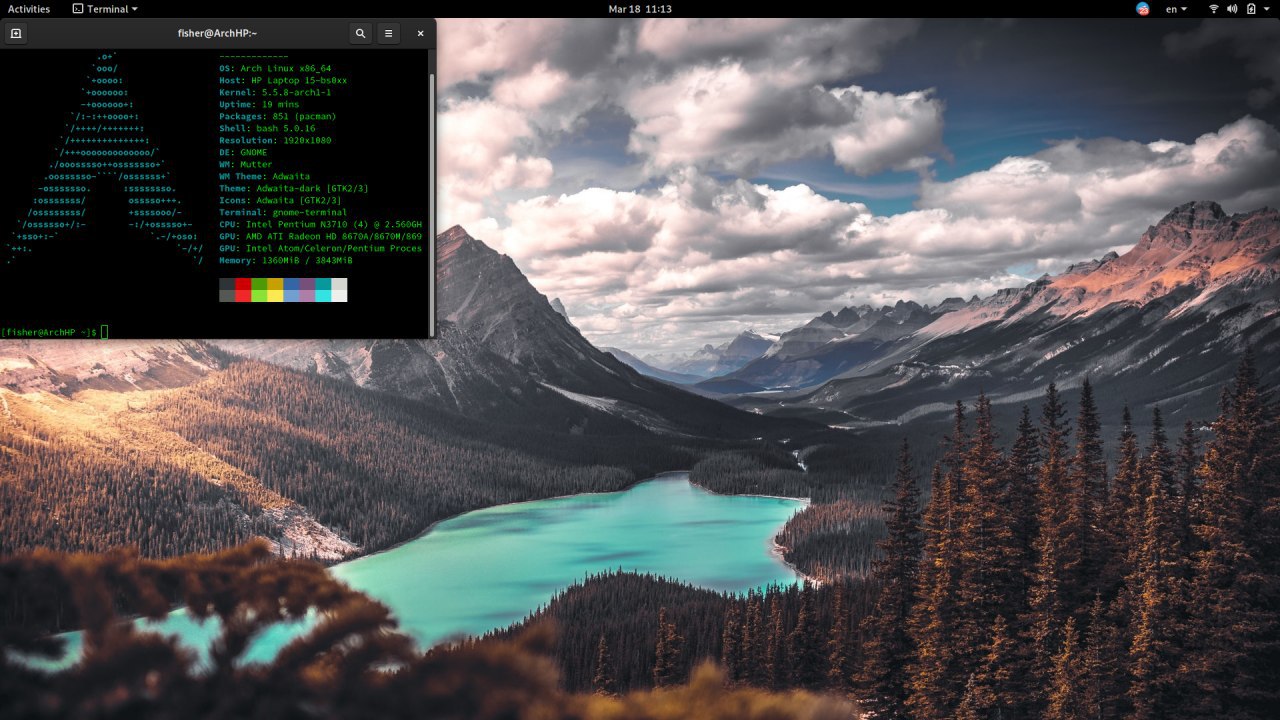Click the WM Theme: Adwaita line
This screenshot has width=1280, height=720.
(265, 176)
